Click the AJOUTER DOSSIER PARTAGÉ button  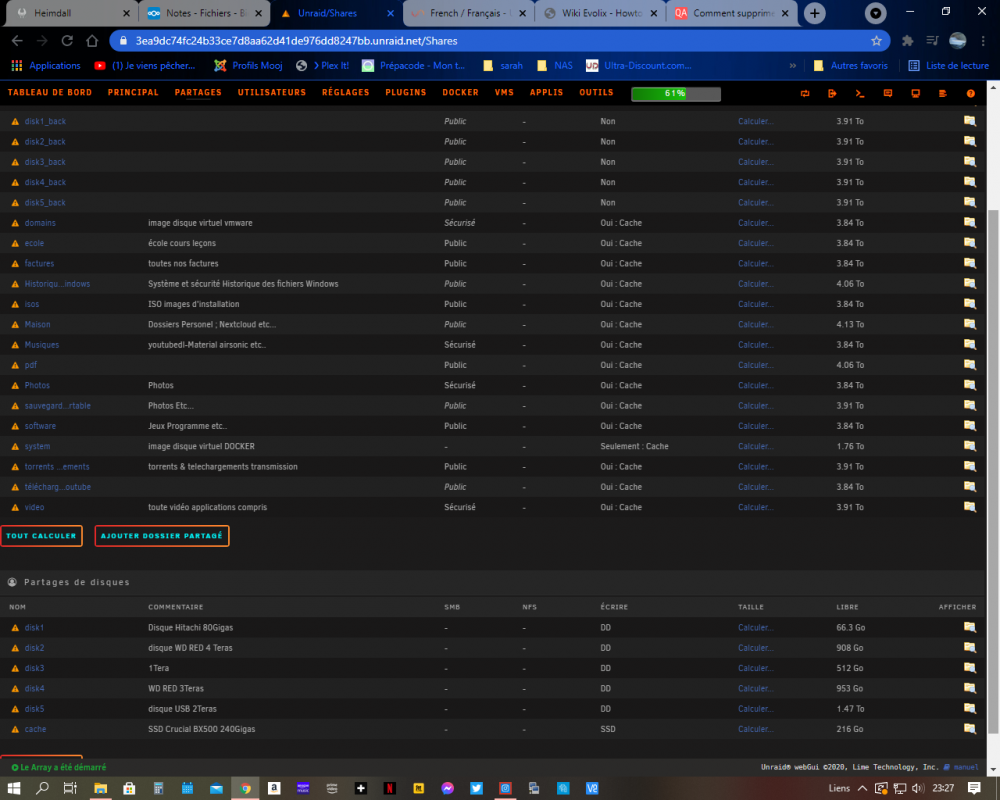point(162,536)
